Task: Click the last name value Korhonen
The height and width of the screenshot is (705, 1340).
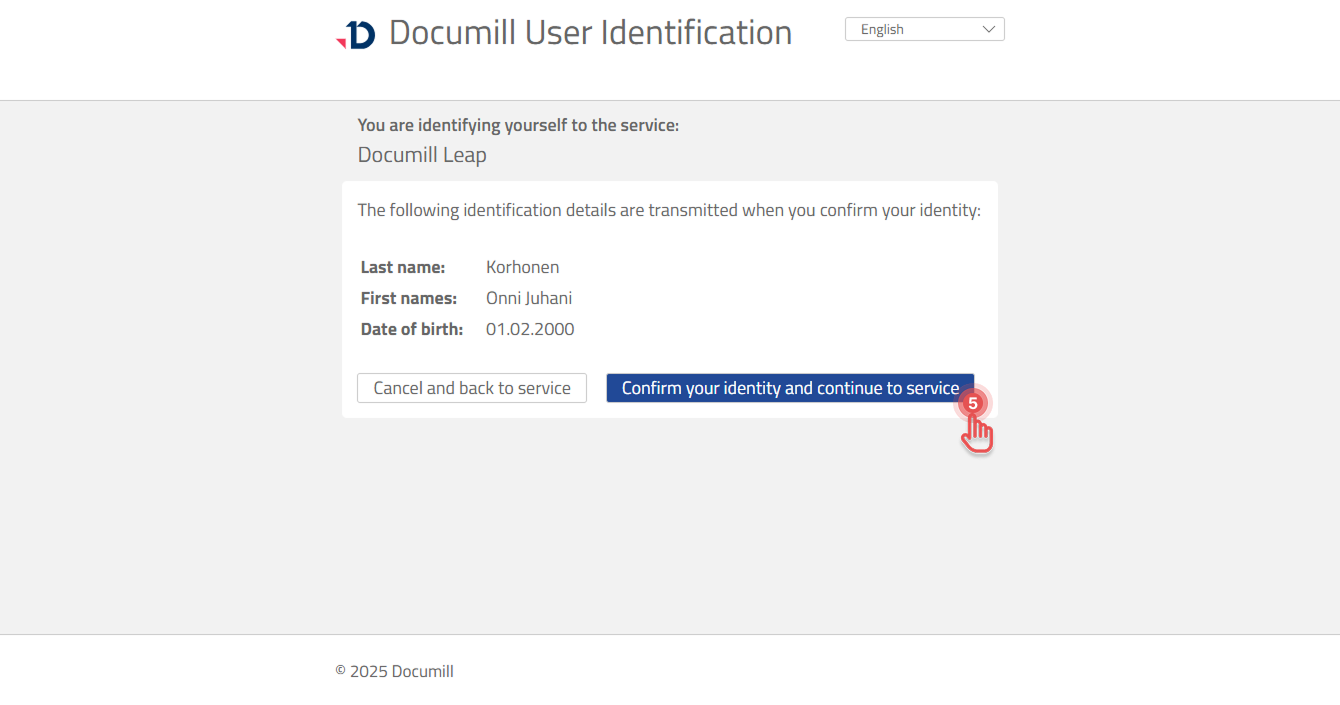Action: tap(522, 266)
